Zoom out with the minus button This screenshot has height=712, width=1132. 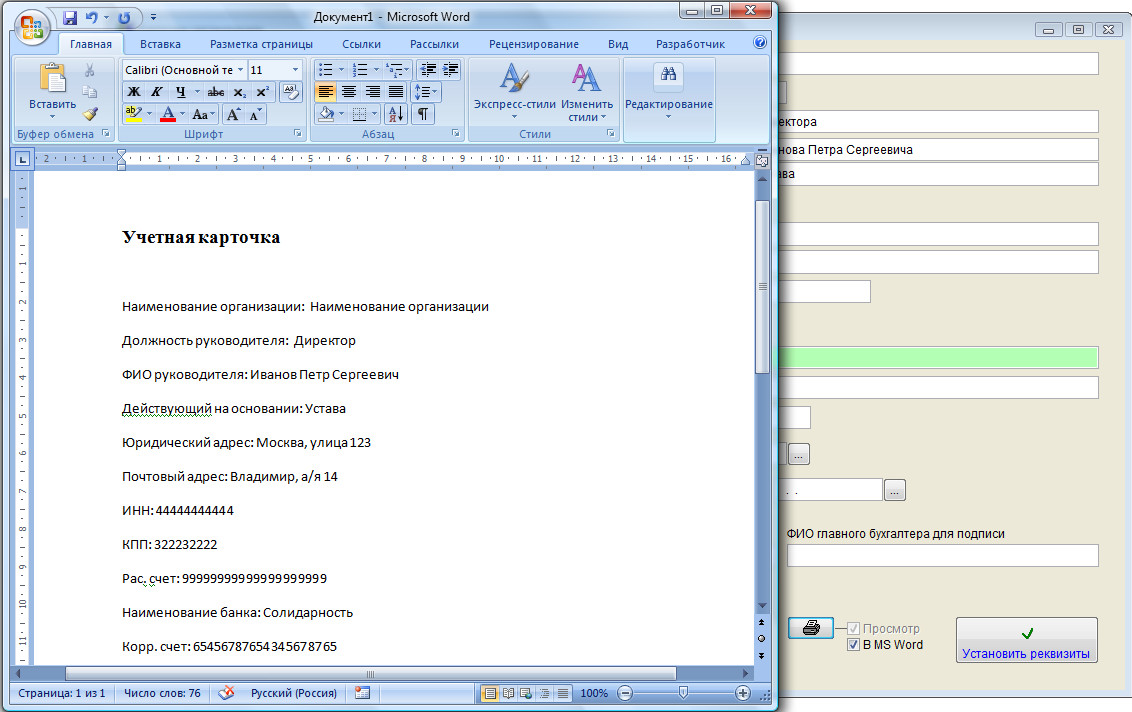625,693
